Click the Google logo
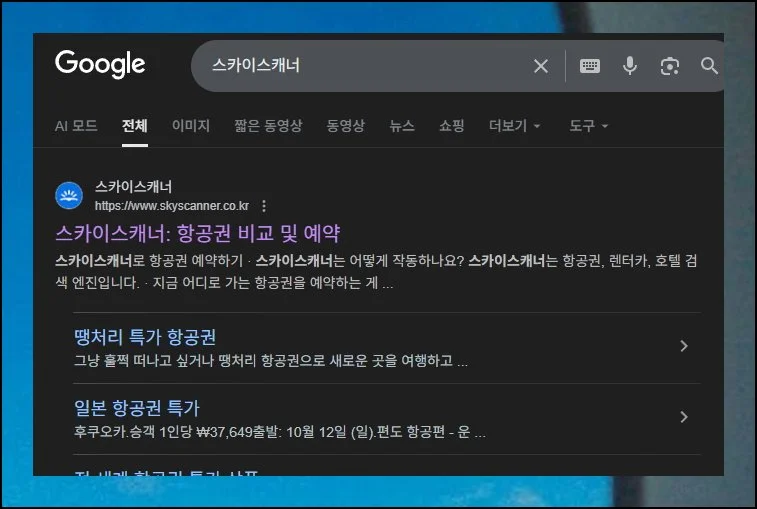This screenshot has height=509, width=757. tap(100, 64)
